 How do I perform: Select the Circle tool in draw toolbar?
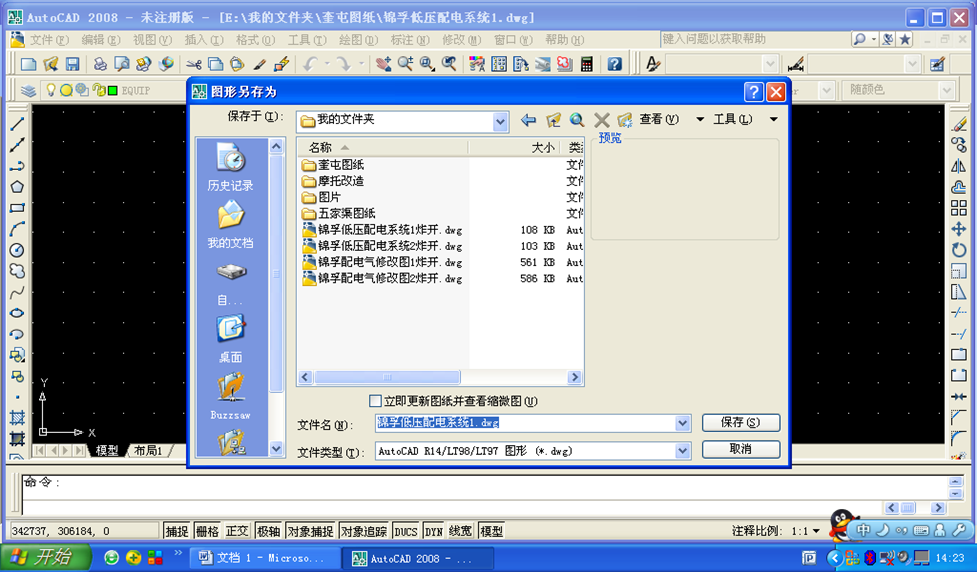pyautogui.click(x=17, y=250)
